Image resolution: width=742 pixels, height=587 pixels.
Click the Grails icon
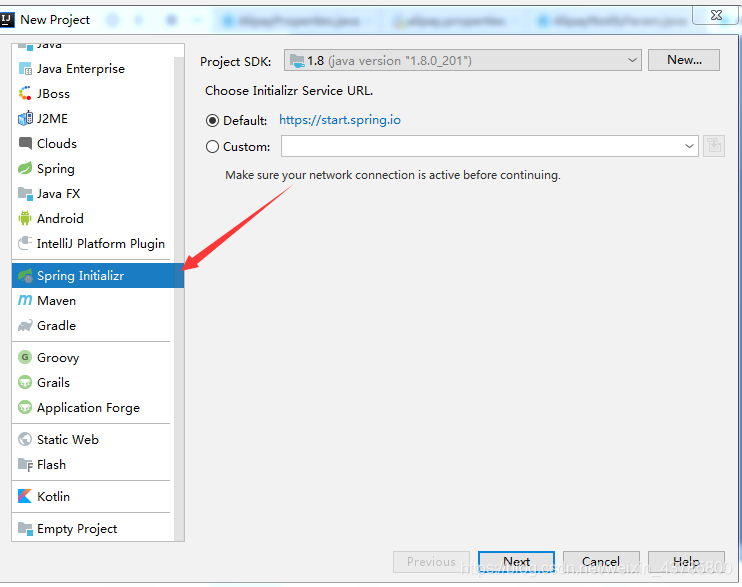tap(25, 382)
